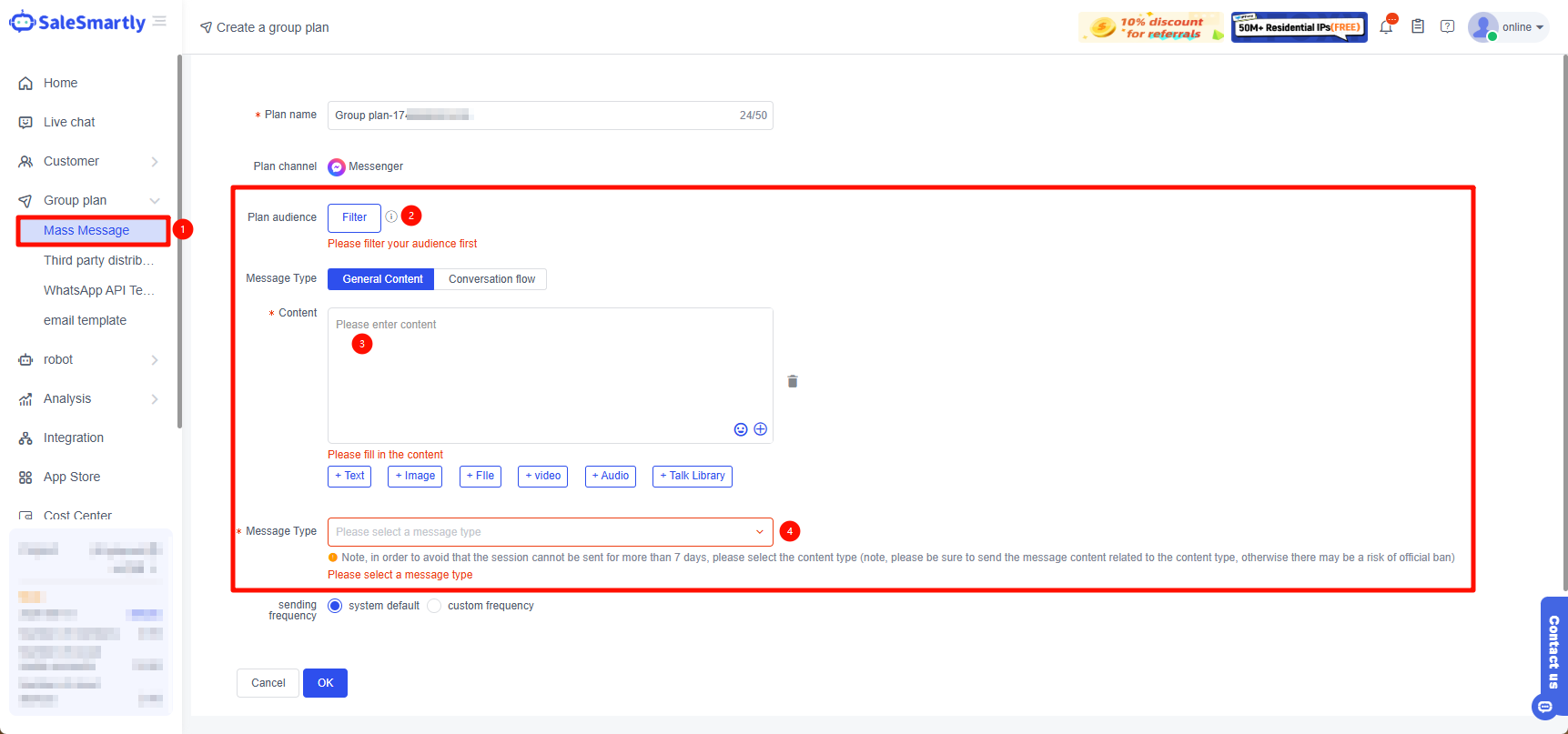This screenshot has width=1568, height=734.
Task: Click the info icon beside Filter
Action: pos(391,216)
